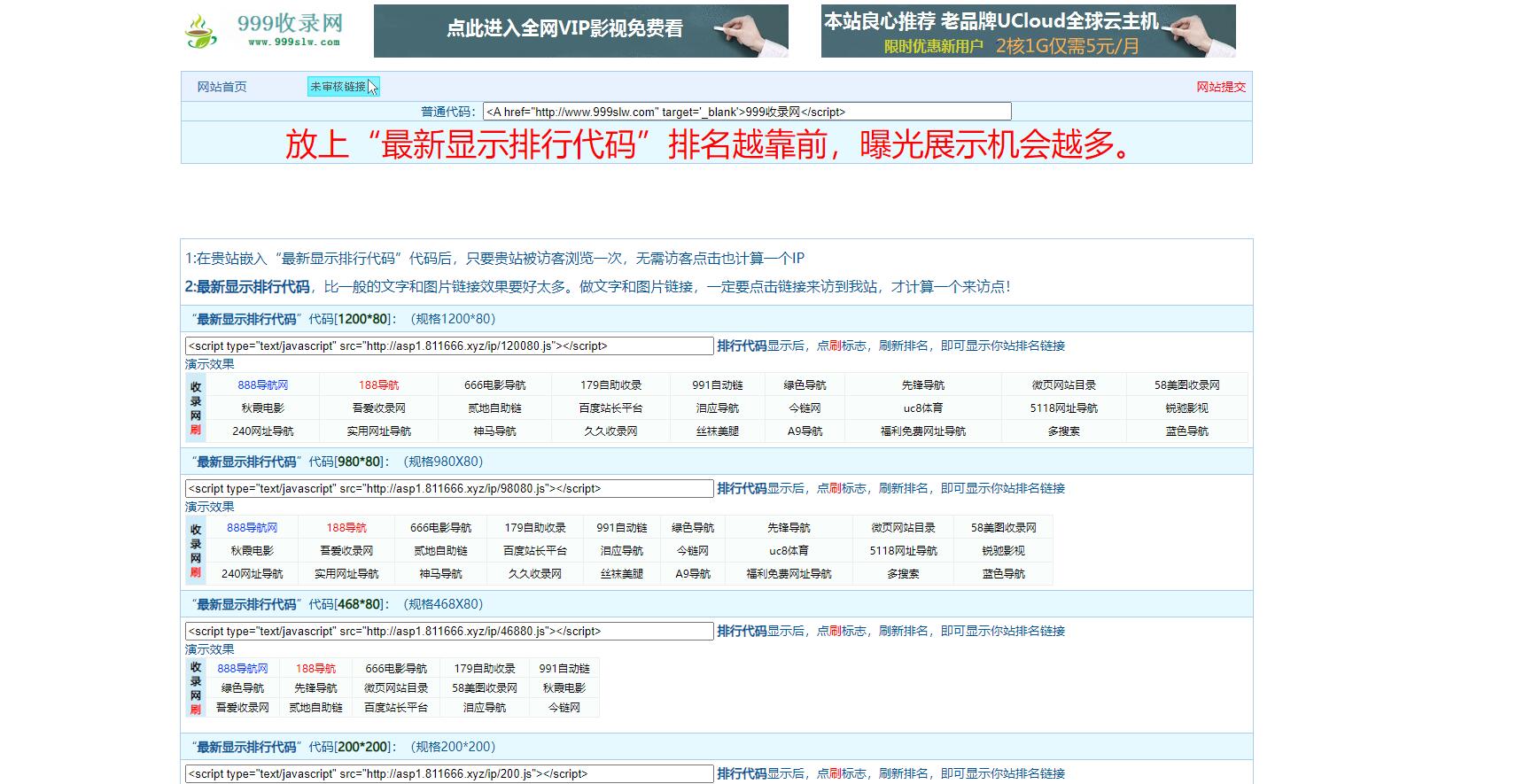Open 先锋导航 in the 1200*80 demo table

(x=923, y=385)
